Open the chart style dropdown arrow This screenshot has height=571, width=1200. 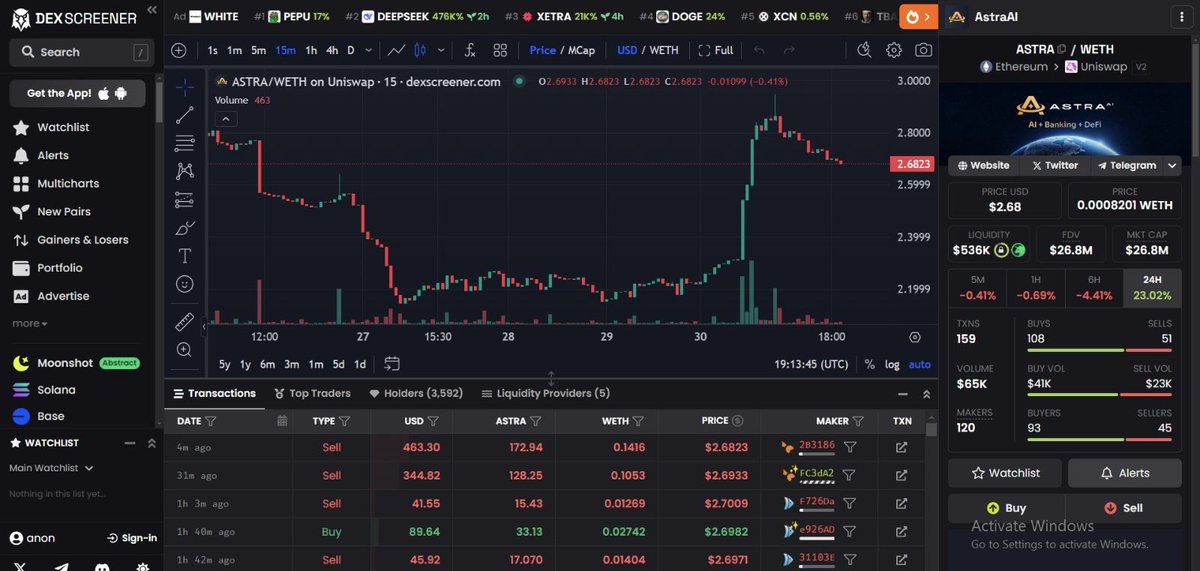point(442,50)
